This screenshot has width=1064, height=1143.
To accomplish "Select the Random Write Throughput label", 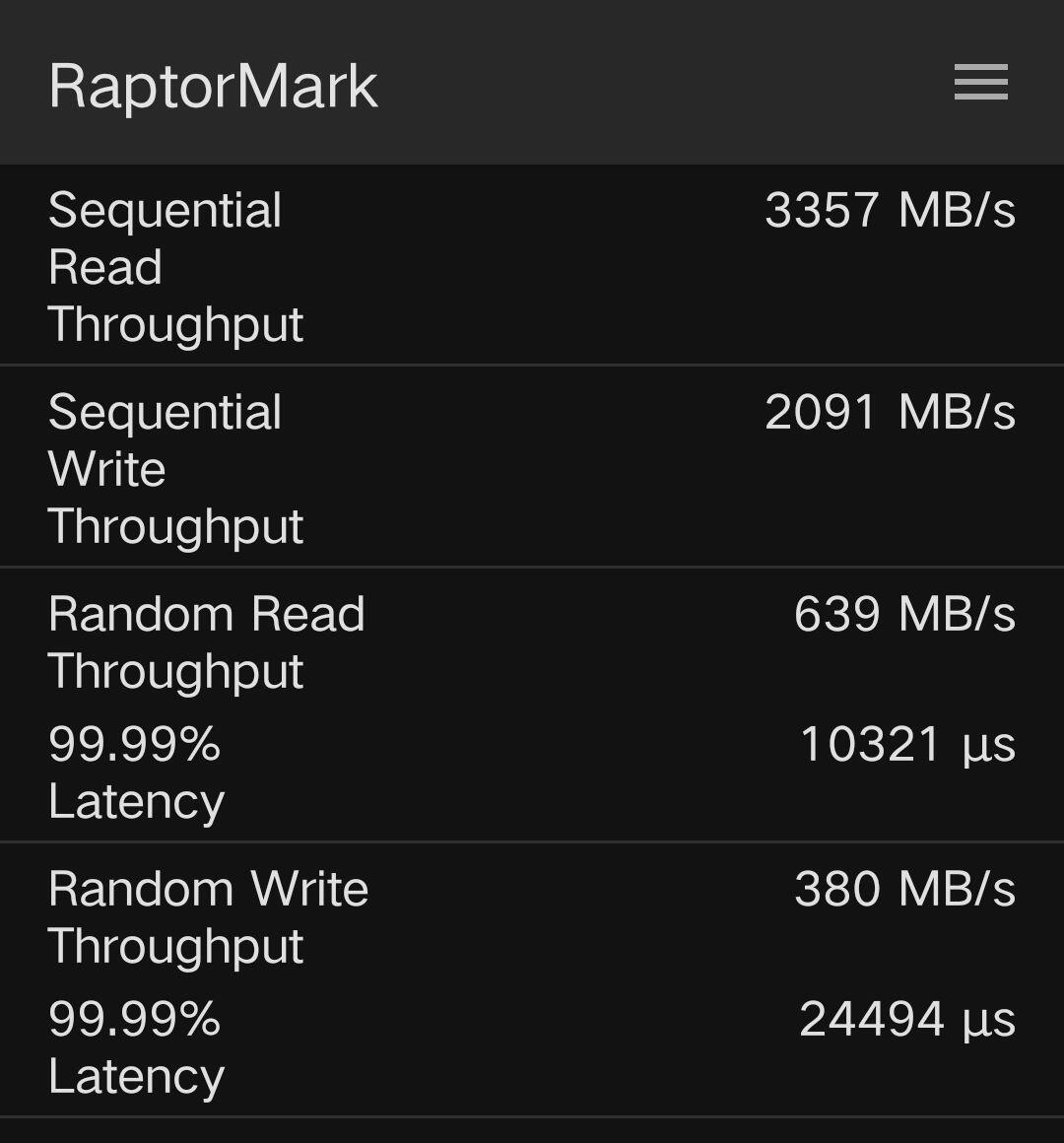I will (x=208, y=917).
